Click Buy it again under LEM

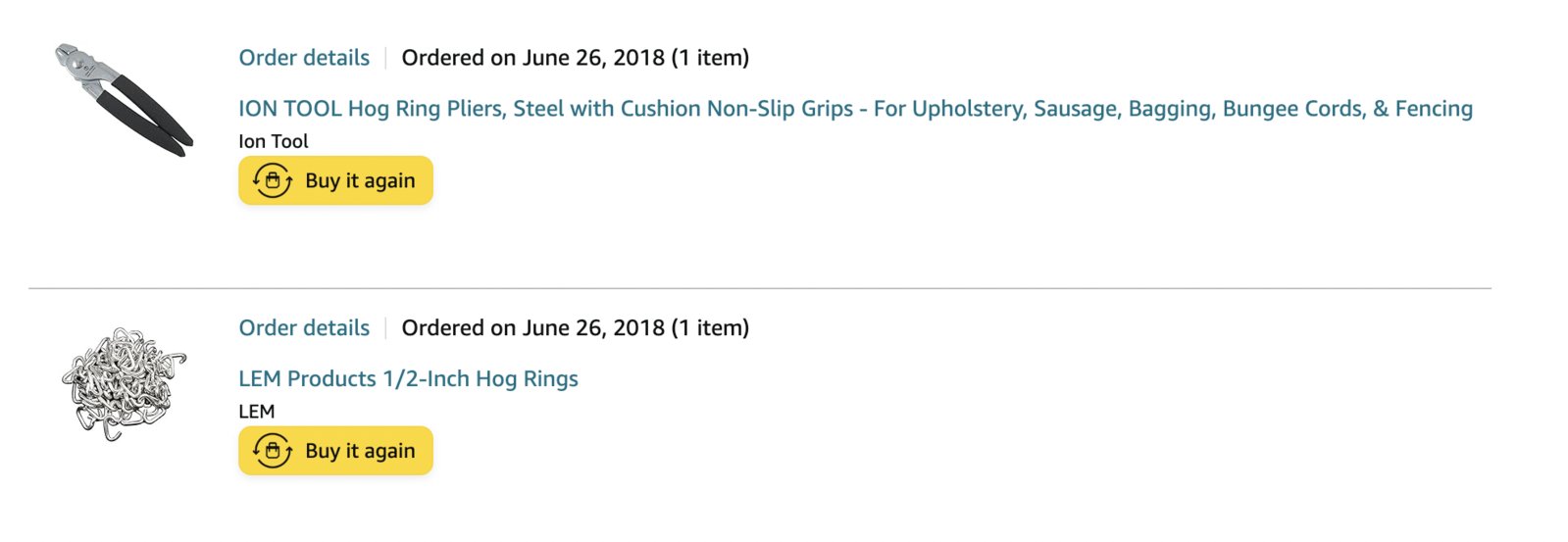(335, 451)
